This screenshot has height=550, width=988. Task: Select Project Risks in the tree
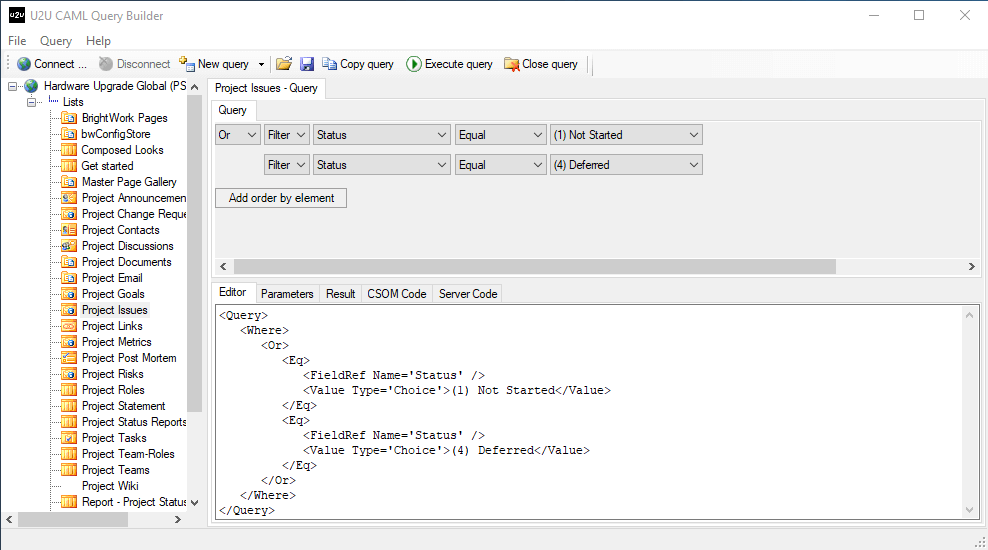[x=113, y=374]
